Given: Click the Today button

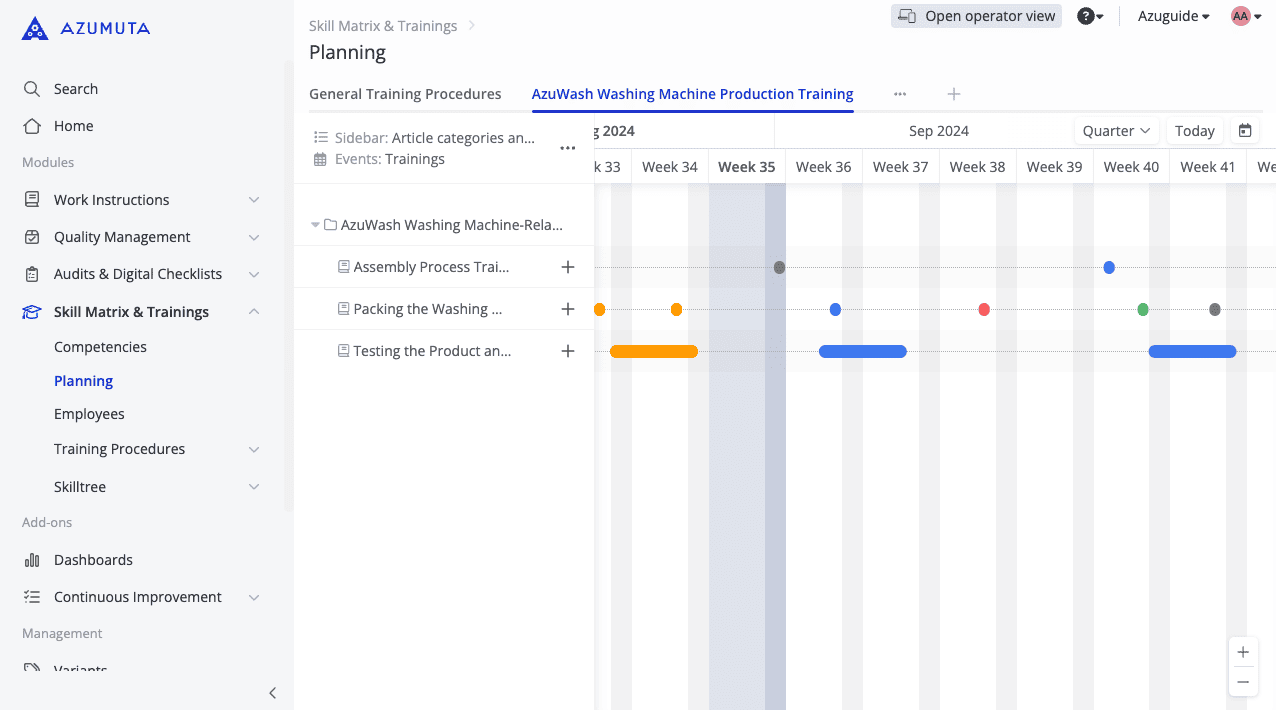Looking at the screenshot, I should [1194, 131].
